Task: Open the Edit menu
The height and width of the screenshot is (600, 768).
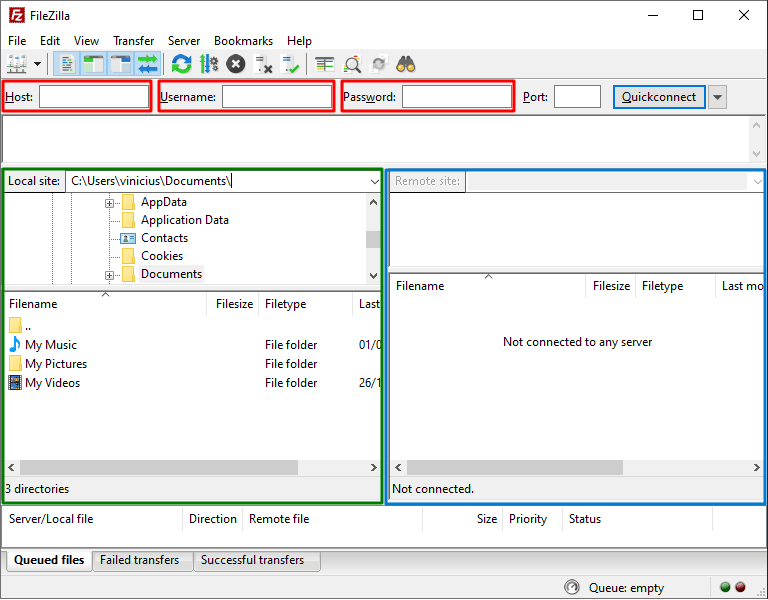Action: tap(49, 41)
